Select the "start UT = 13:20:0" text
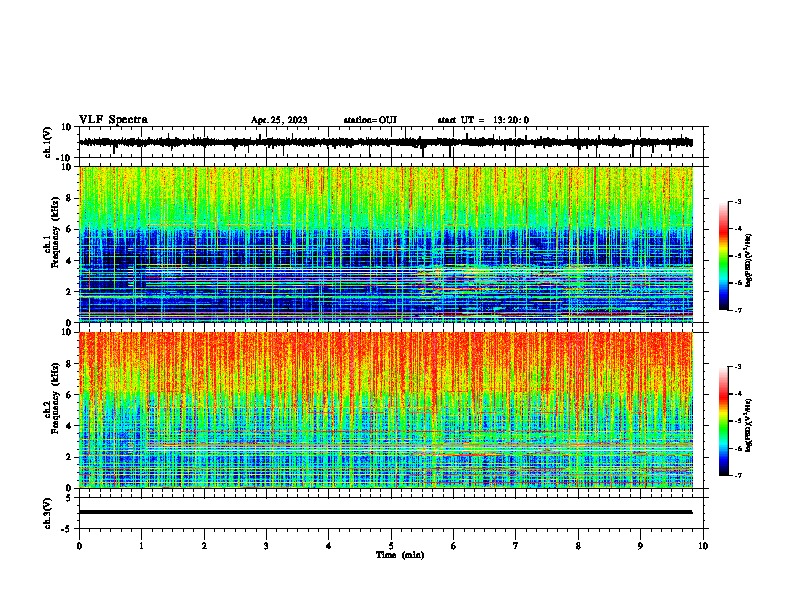The height and width of the screenshot is (612, 792). (x=483, y=120)
